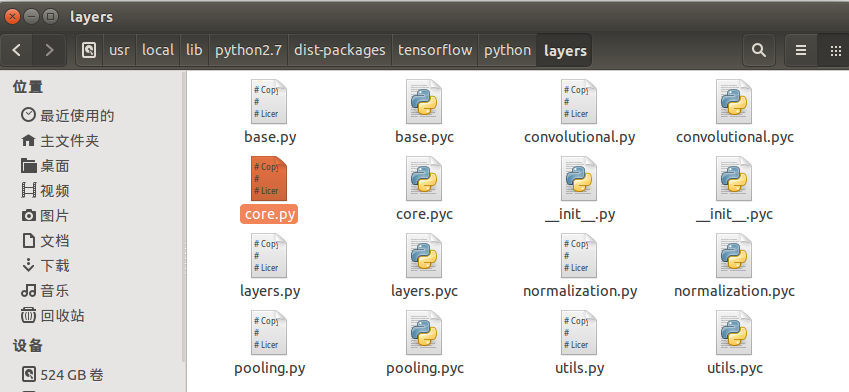The height and width of the screenshot is (392, 849).
Task: Open Downloads (下载) in sidebar
Action: [x=45, y=266]
